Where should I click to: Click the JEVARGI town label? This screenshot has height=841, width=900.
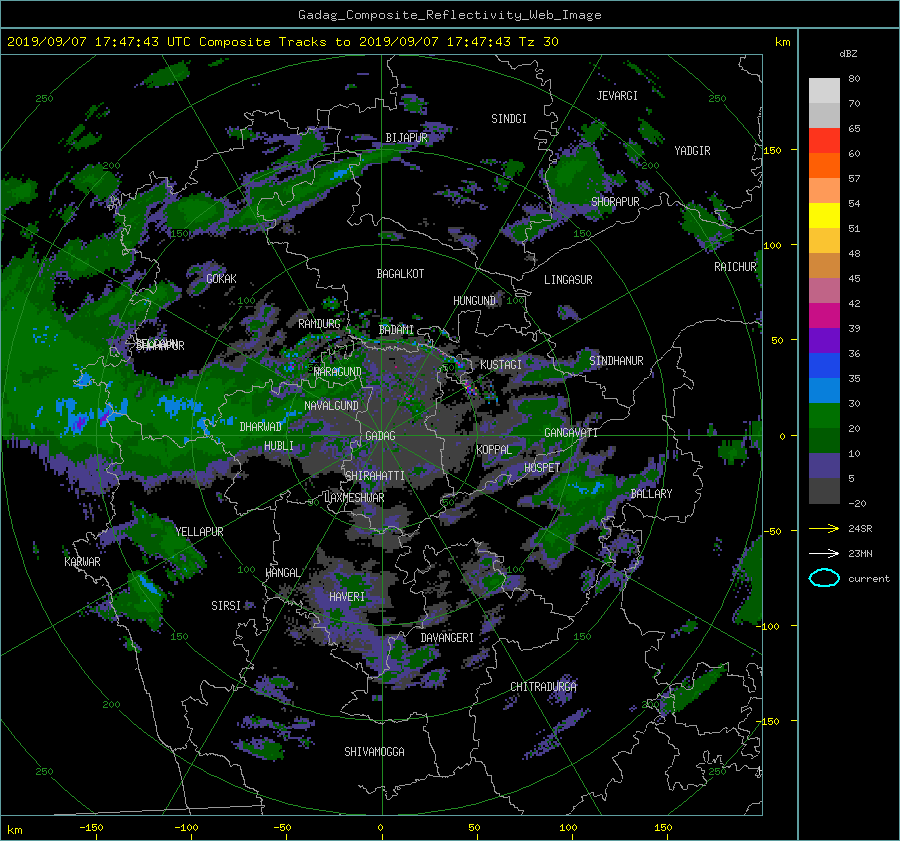coord(617,96)
